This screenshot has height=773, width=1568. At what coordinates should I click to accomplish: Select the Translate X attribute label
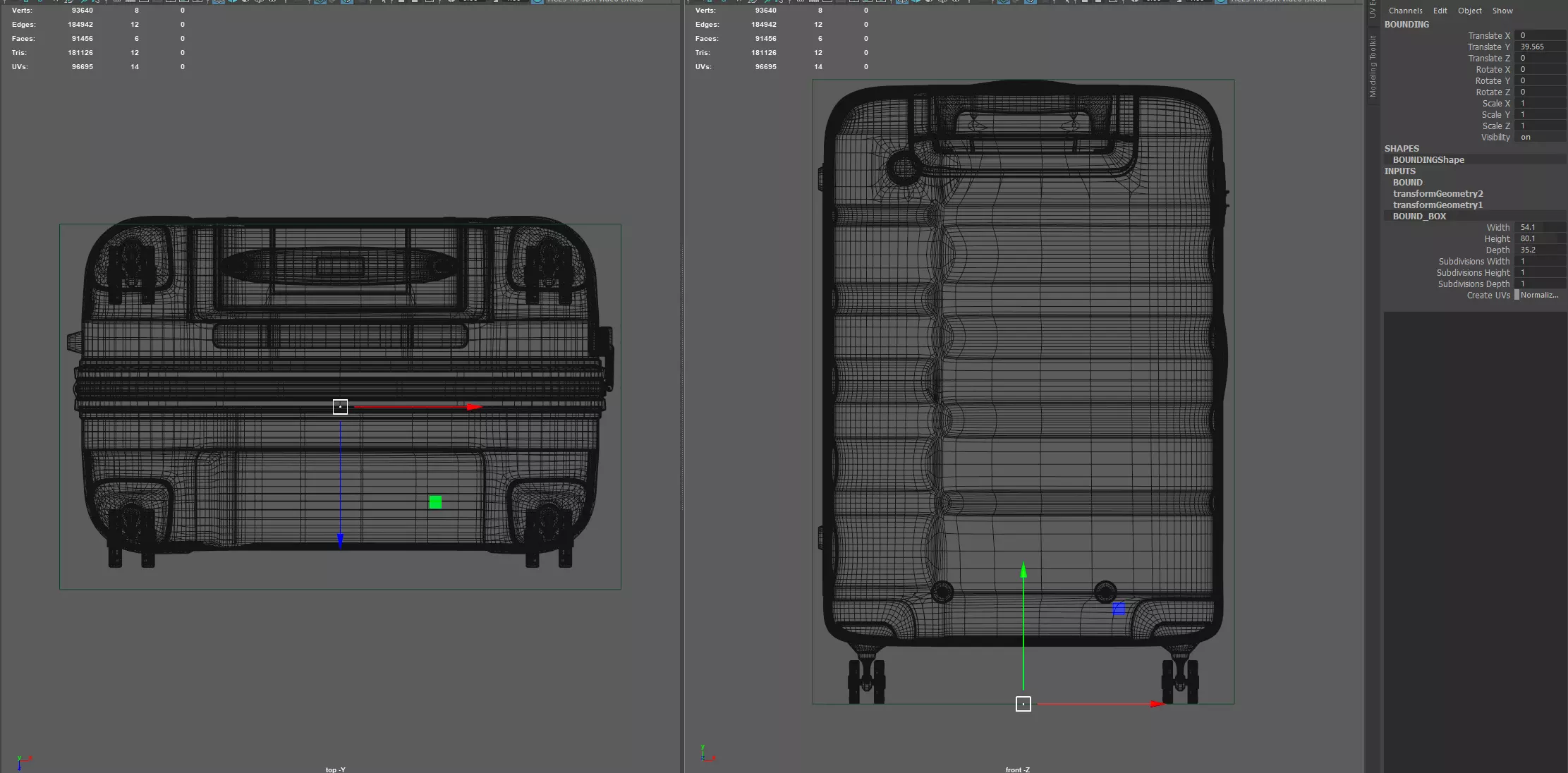pos(1489,35)
